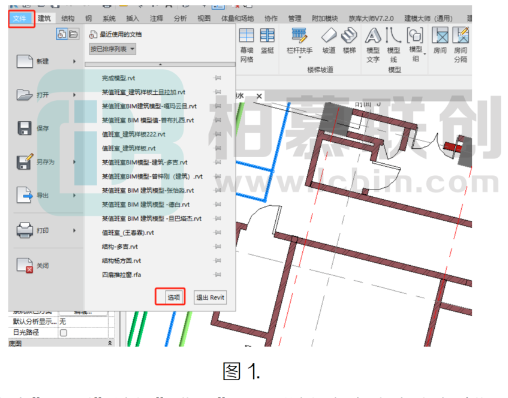508x398 pixels.
Task: Switch to the Manage (管理) ribbon tab
Action: tap(294, 18)
